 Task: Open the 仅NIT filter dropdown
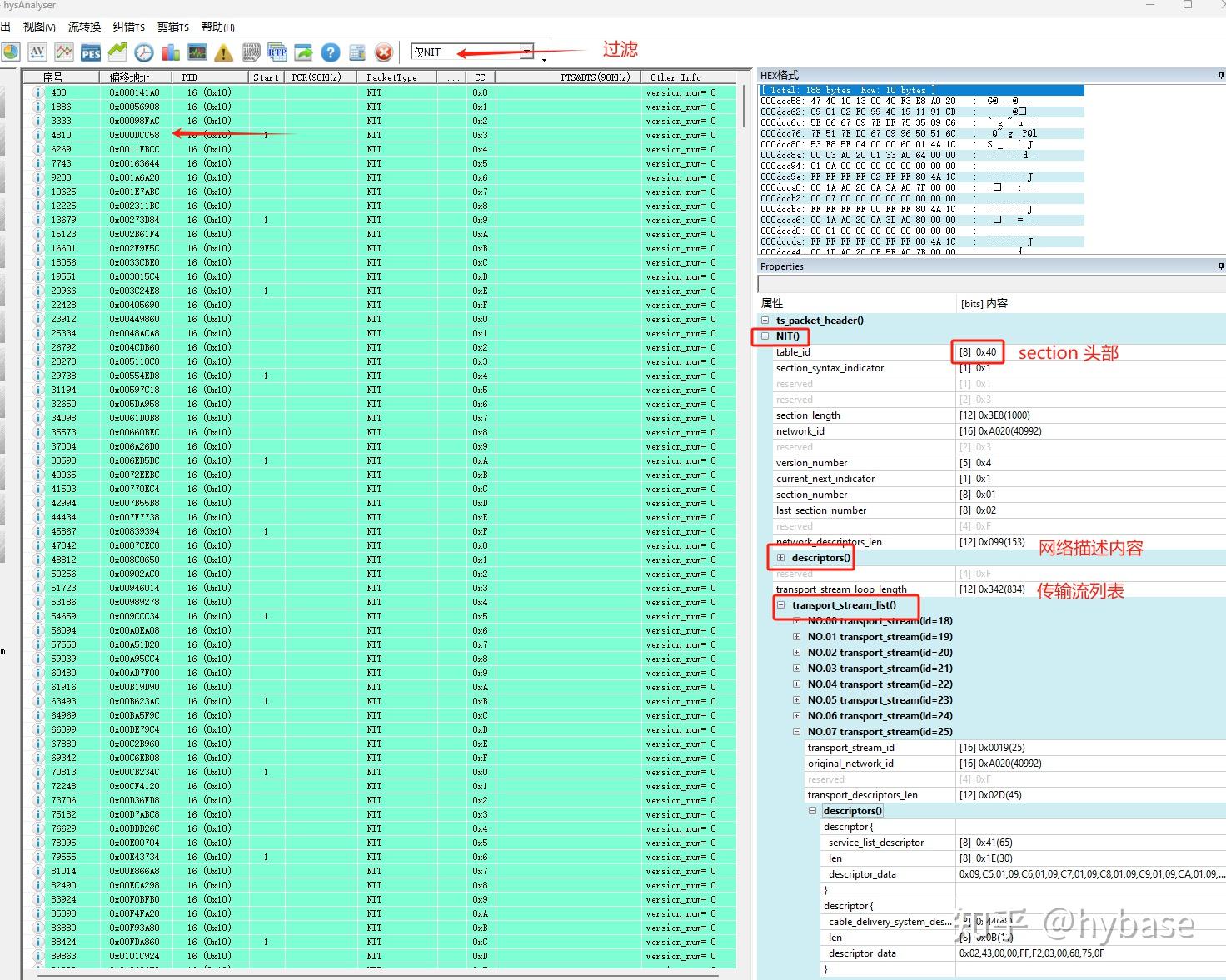click(527, 52)
